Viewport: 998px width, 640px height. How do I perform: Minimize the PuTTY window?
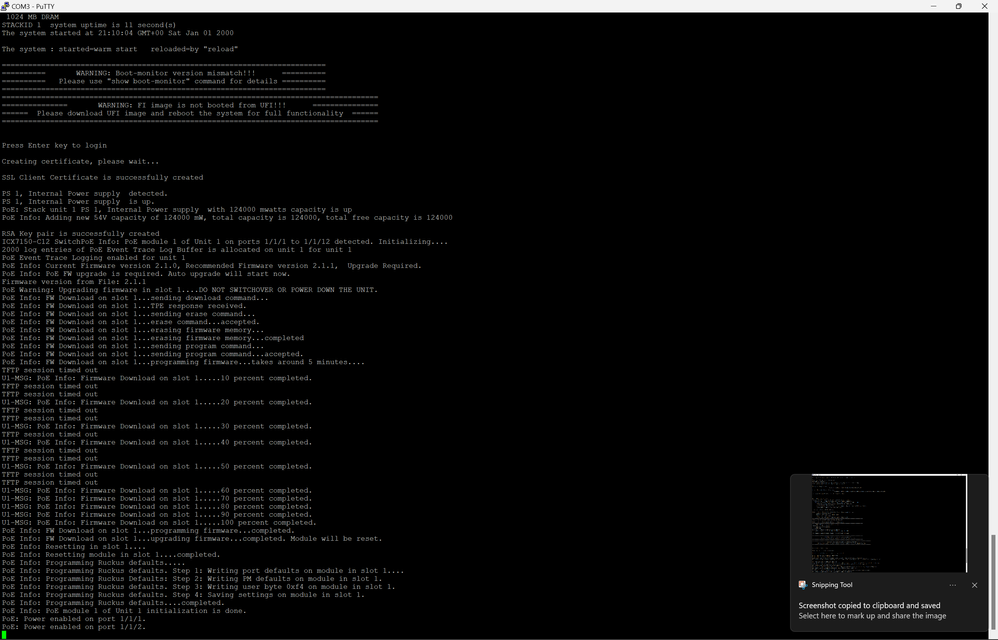[x=935, y=6]
